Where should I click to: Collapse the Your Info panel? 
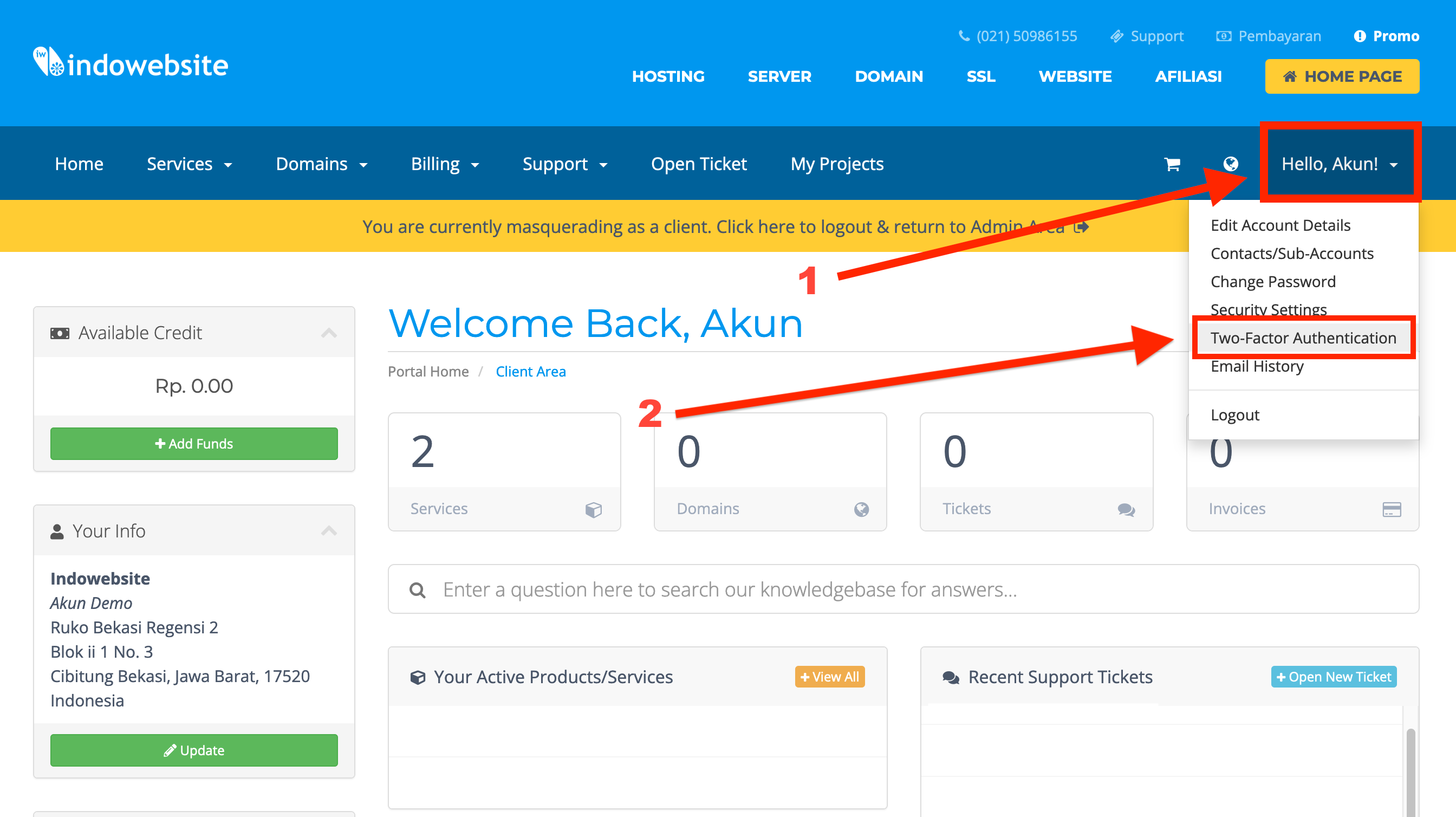coord(329,531)
